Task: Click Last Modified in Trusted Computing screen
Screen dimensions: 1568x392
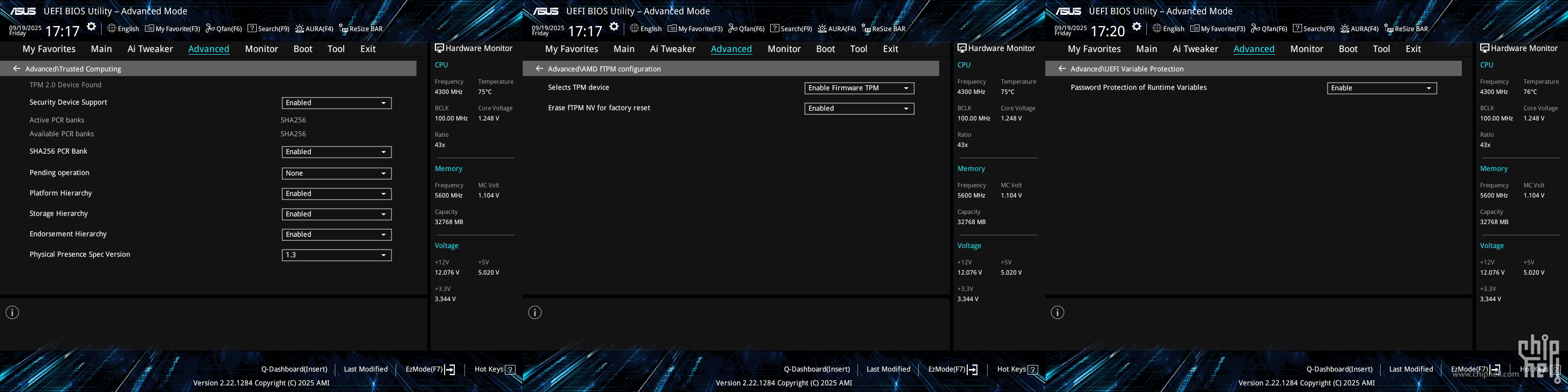Action: 365,369
